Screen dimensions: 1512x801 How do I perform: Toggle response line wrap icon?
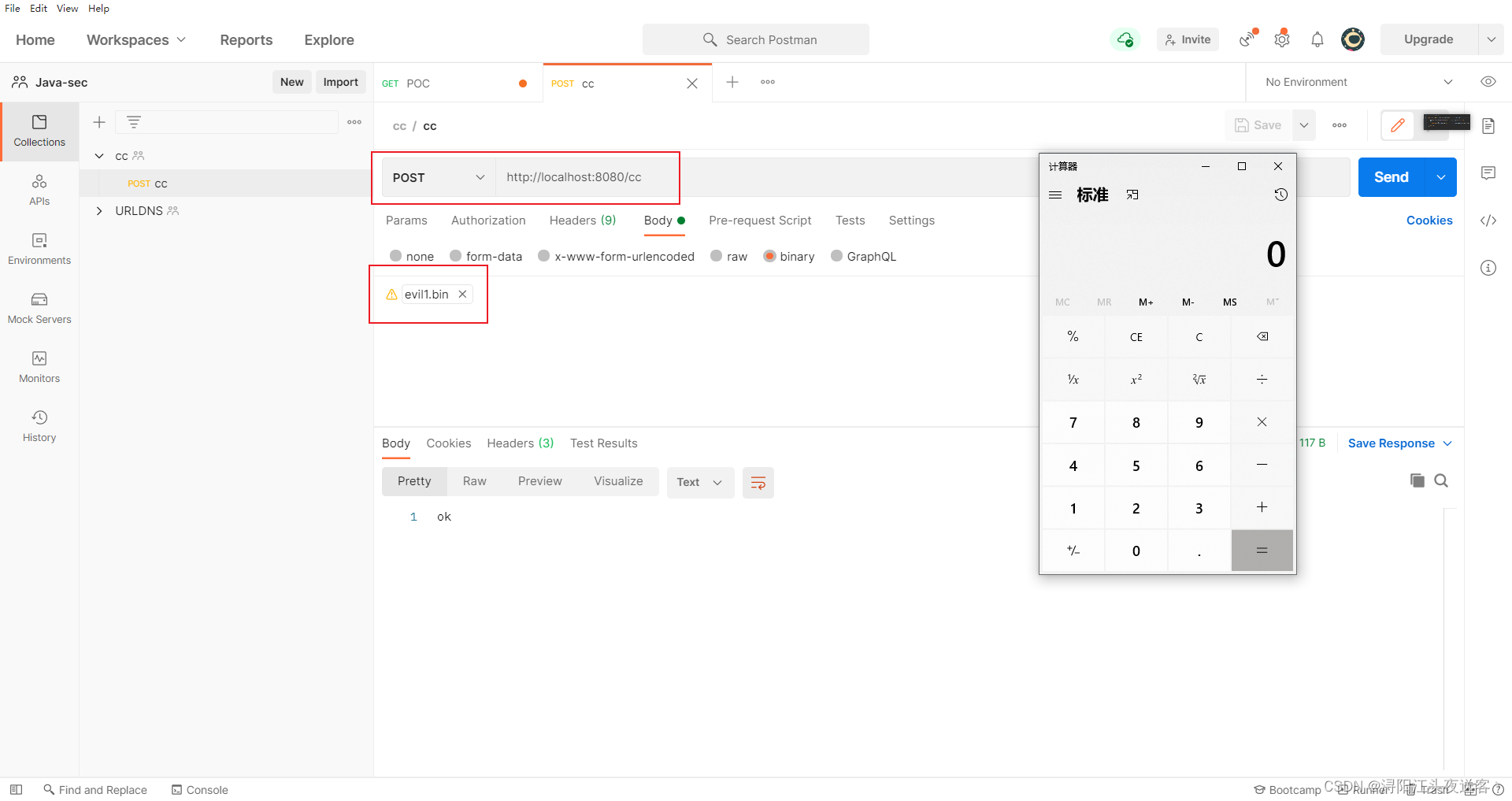click(x=758, y=482)
